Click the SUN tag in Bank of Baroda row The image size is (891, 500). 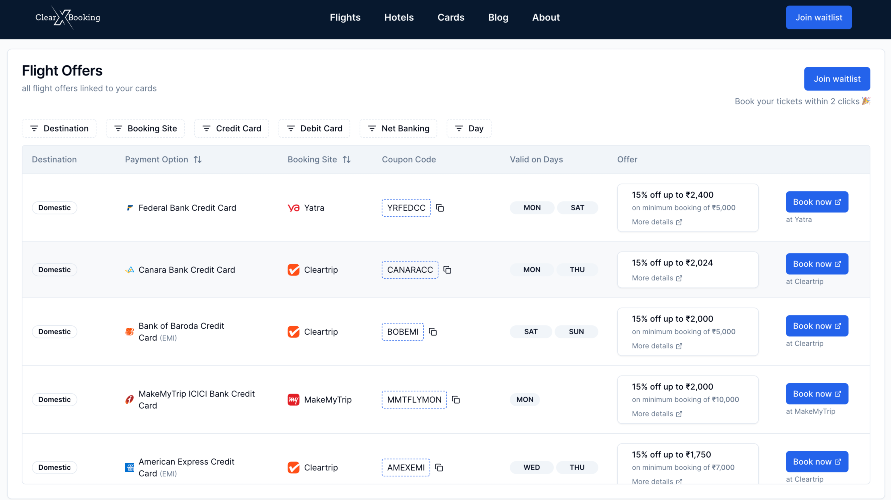[x=576, y=332]
